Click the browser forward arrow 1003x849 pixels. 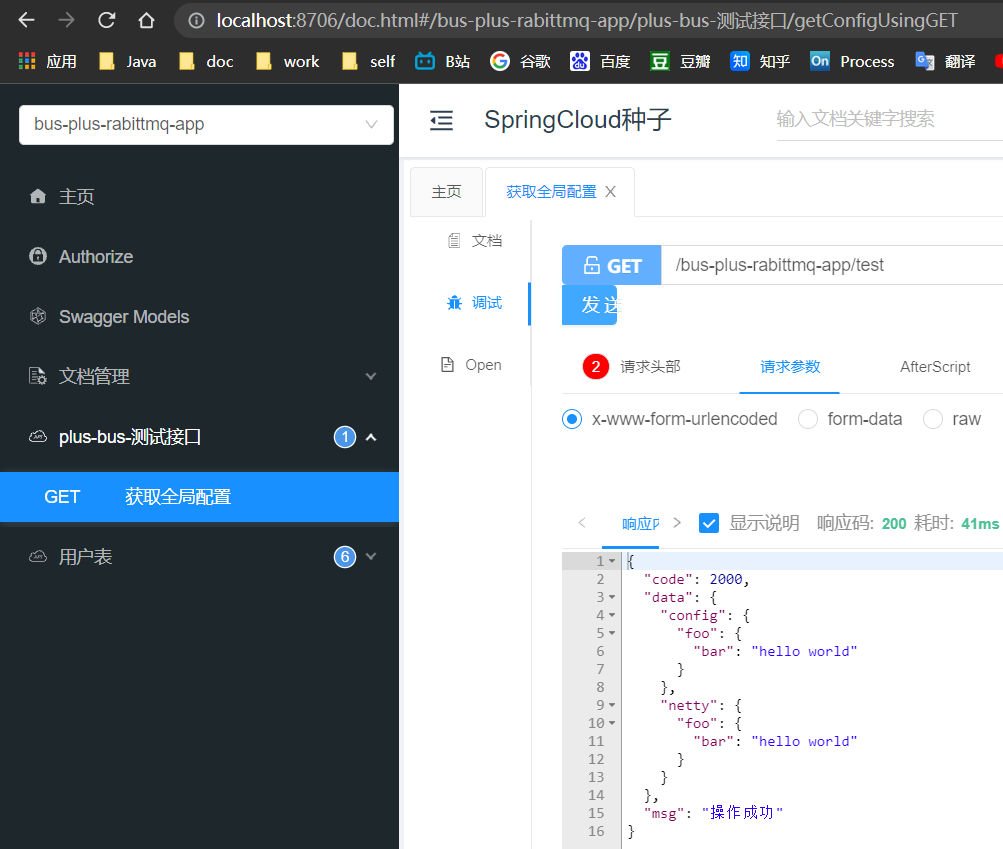coord(67,20)
